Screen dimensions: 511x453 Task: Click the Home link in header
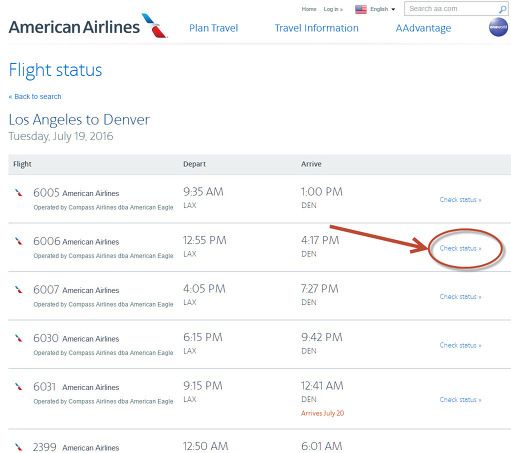click(x=309, y=9)
